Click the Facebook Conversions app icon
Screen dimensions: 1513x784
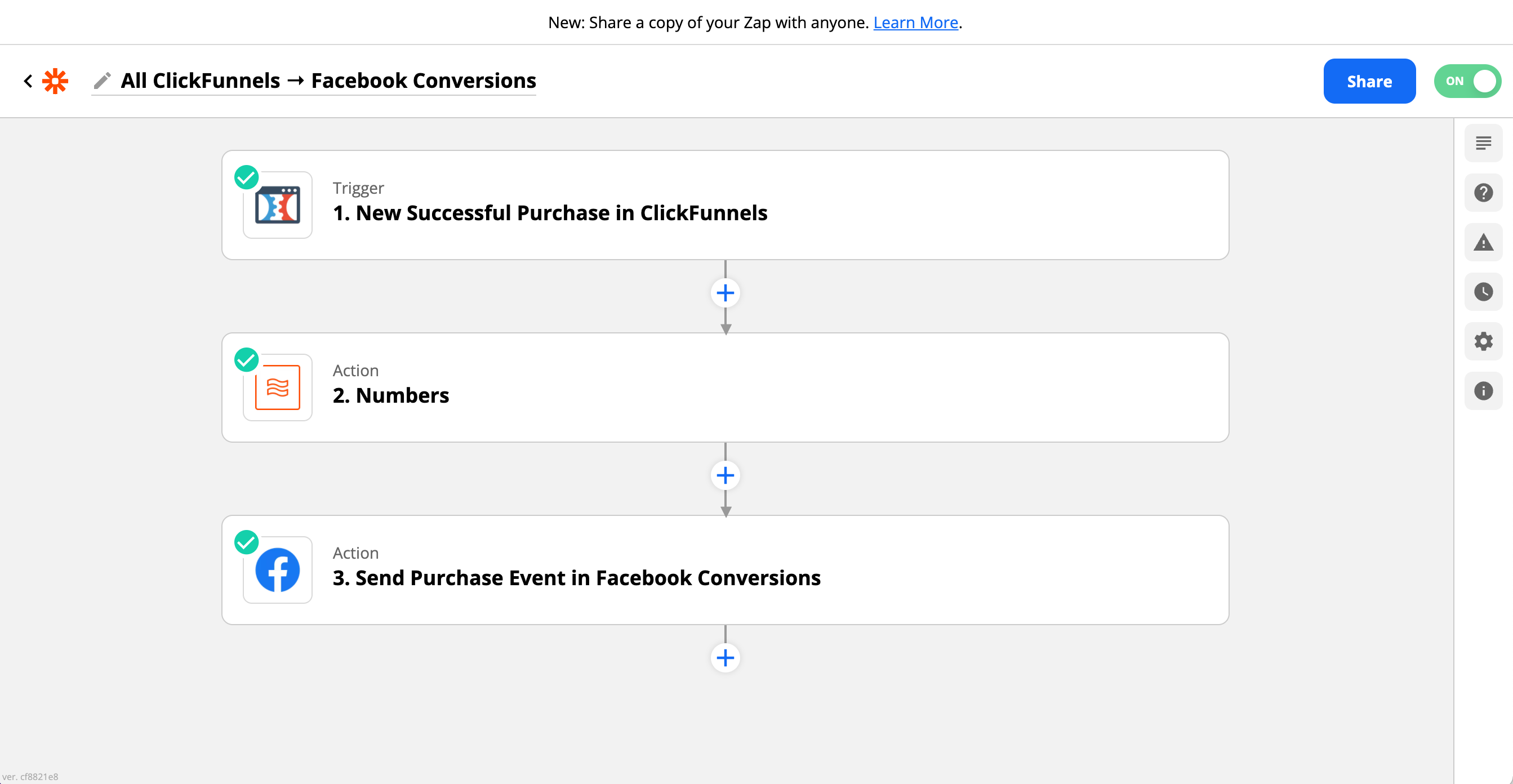[278, 569]
